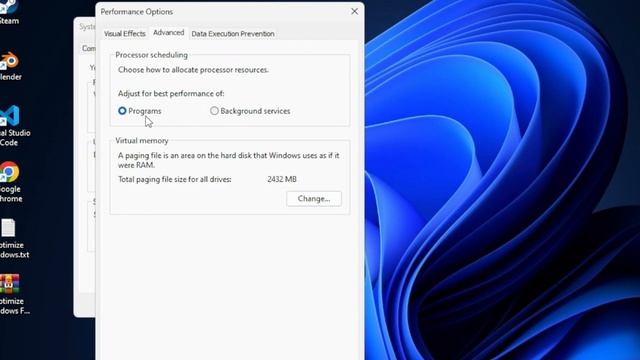The width and height of the screenshot is (640, 360).
Task: Click the 'Adjust for best performance of:' text
Action: [x=171, y=93]
